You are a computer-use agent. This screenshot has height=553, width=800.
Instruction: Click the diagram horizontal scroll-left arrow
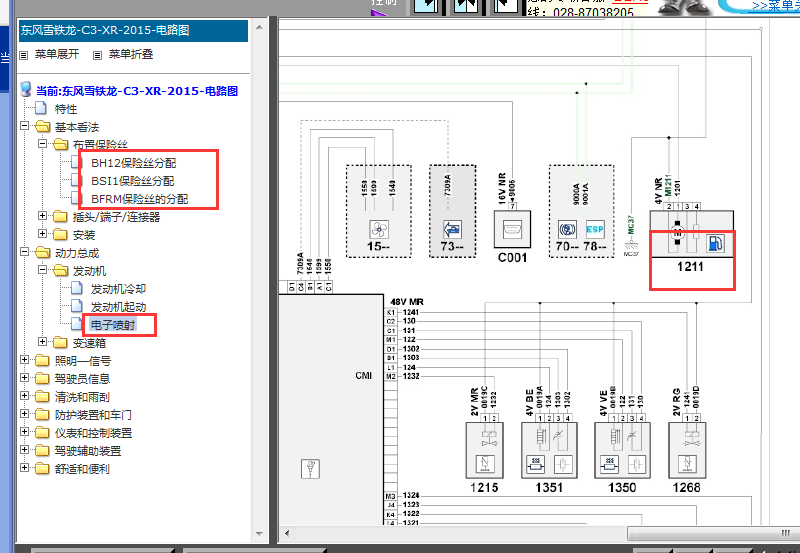tap(287, 534)
